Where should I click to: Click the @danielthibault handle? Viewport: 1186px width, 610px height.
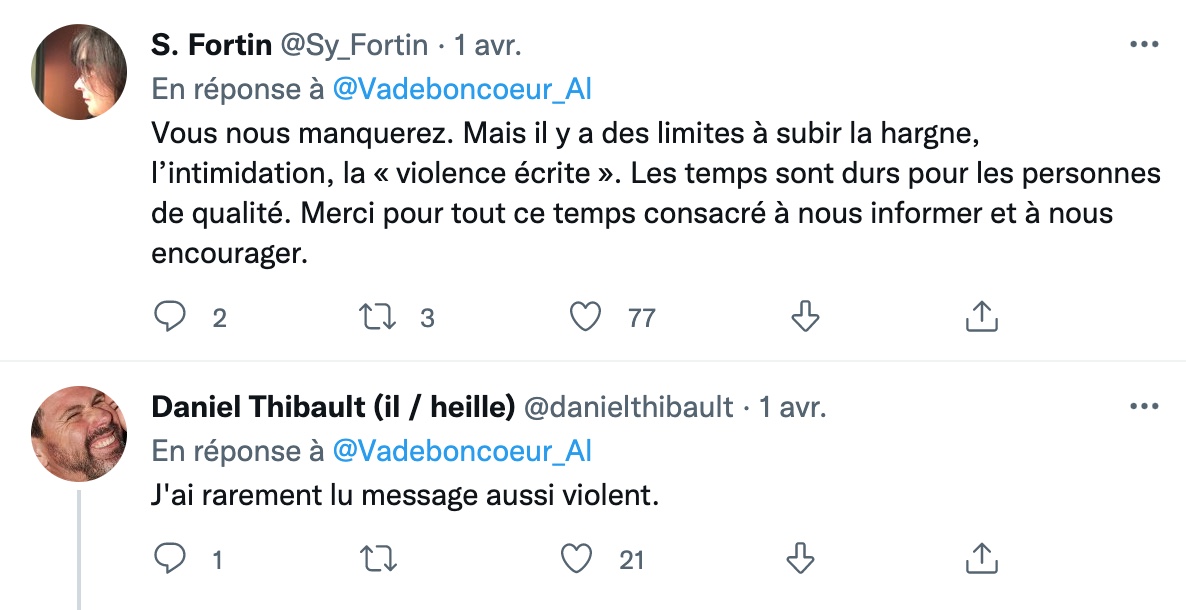pyautogui.click(x=629, y=407)
